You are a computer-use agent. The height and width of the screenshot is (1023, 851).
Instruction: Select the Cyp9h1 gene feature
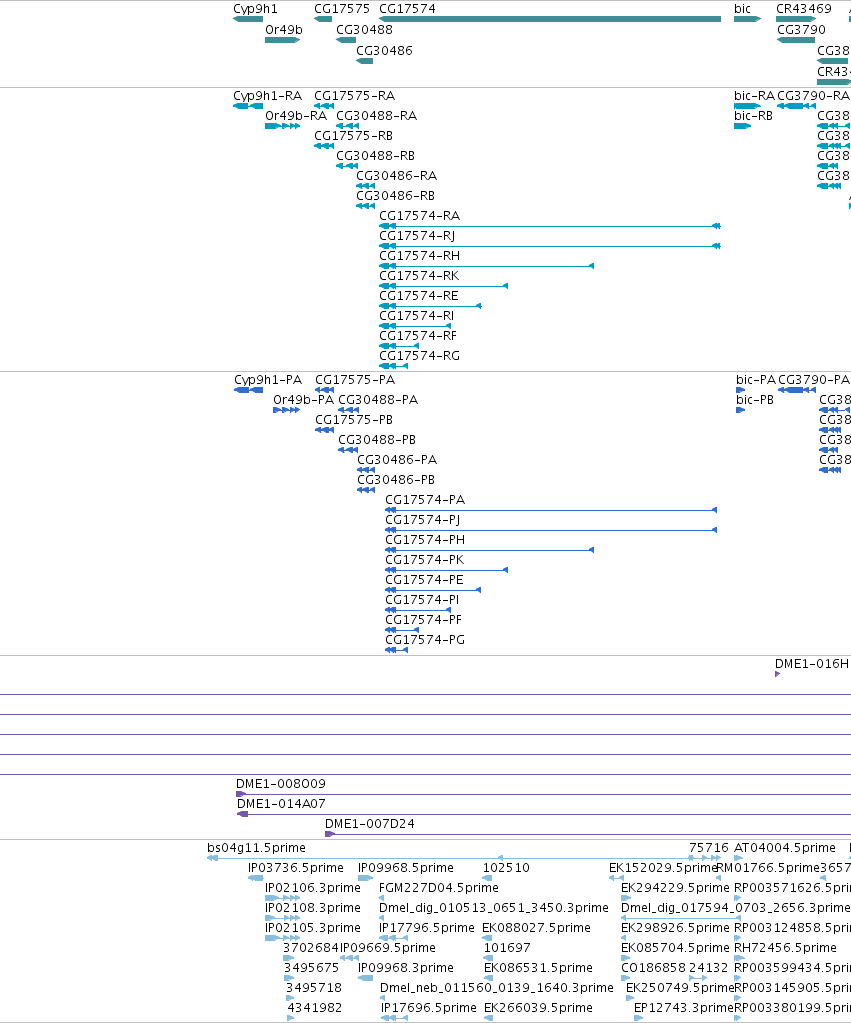coord(248,19)
